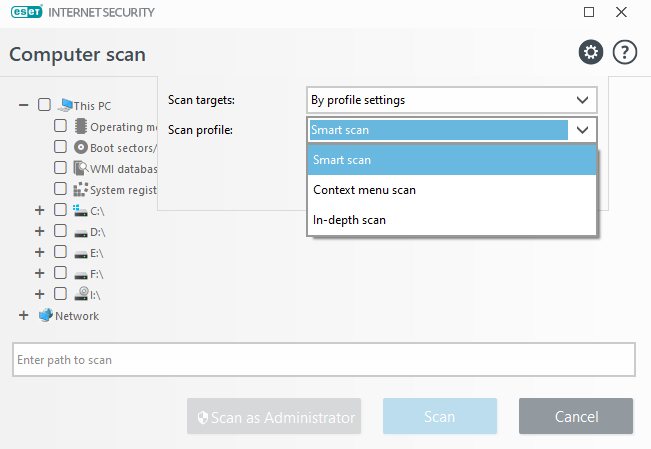651x449 pixels.
Task: Click the Enter path to scan field
Action: (x=324, y=360)
